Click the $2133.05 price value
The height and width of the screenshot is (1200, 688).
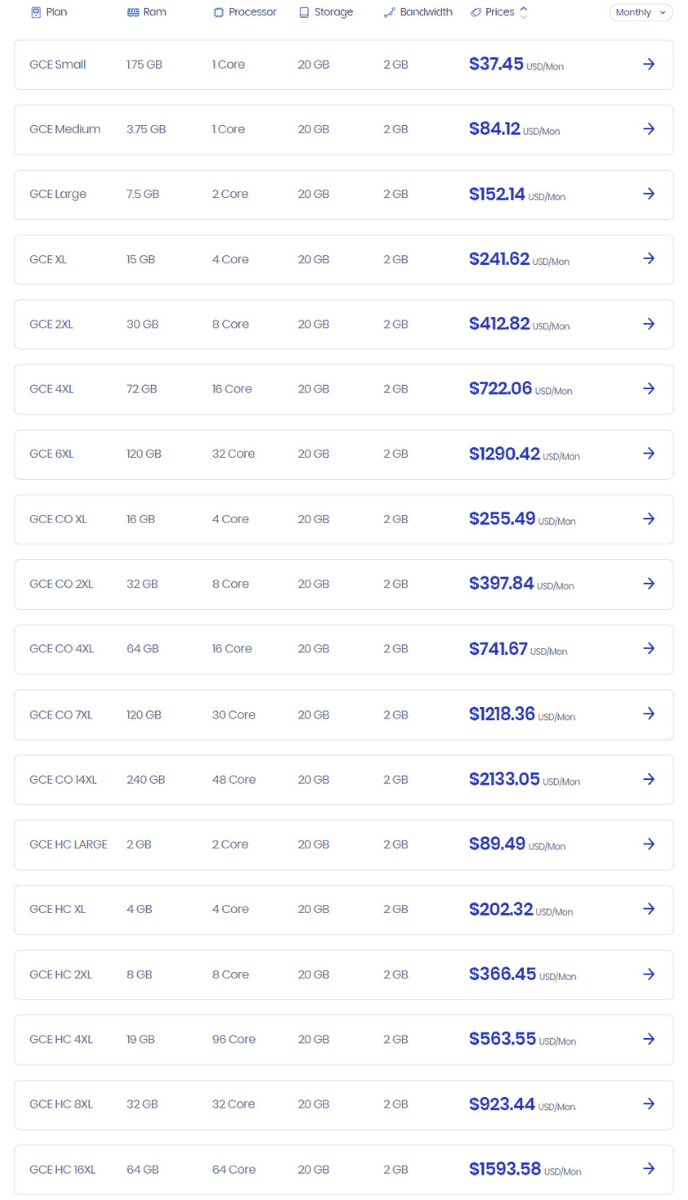[x=504, y=779]
